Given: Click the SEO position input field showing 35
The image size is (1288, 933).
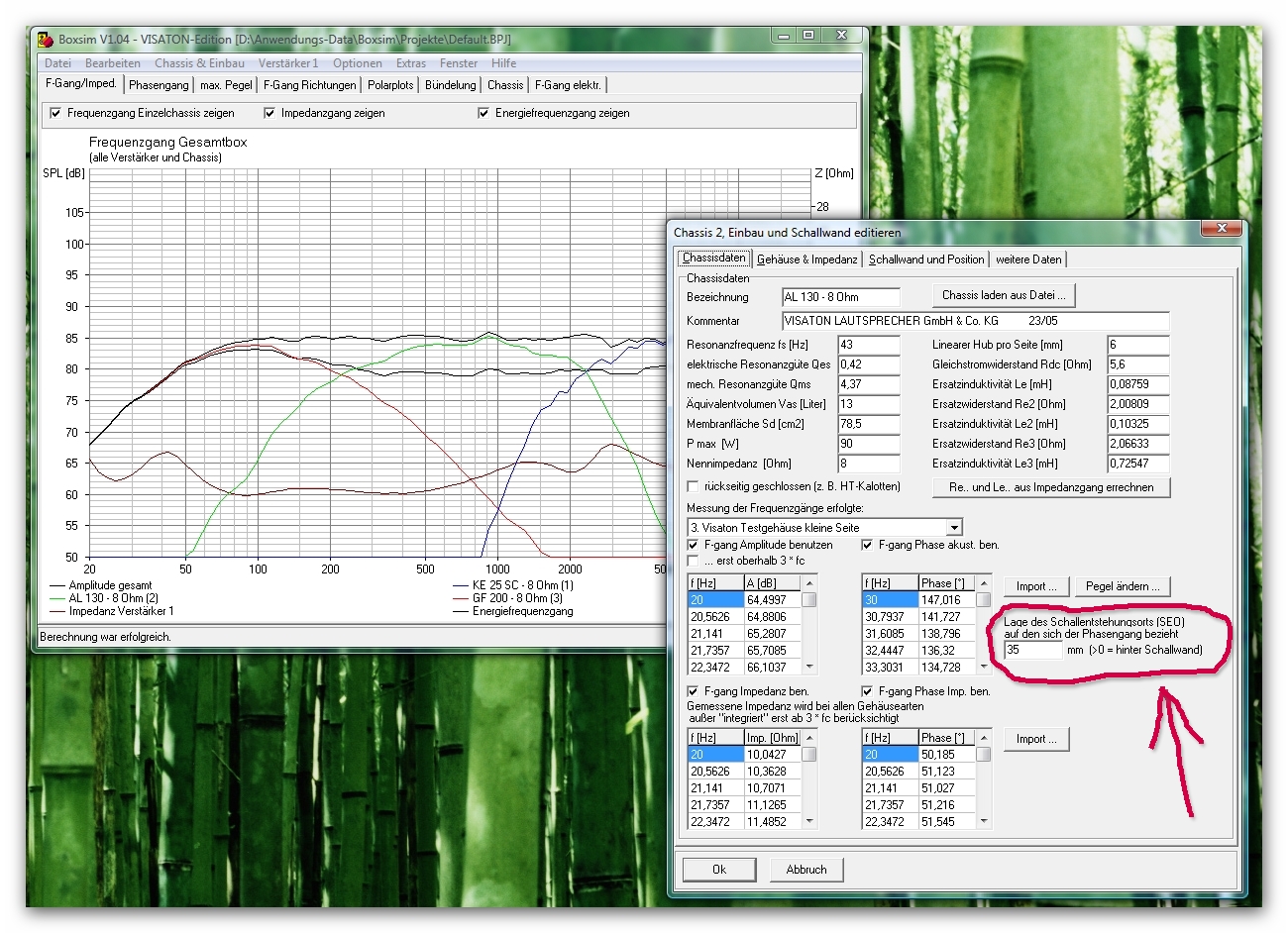Looking at the screenshot, I should [1032, 651].
